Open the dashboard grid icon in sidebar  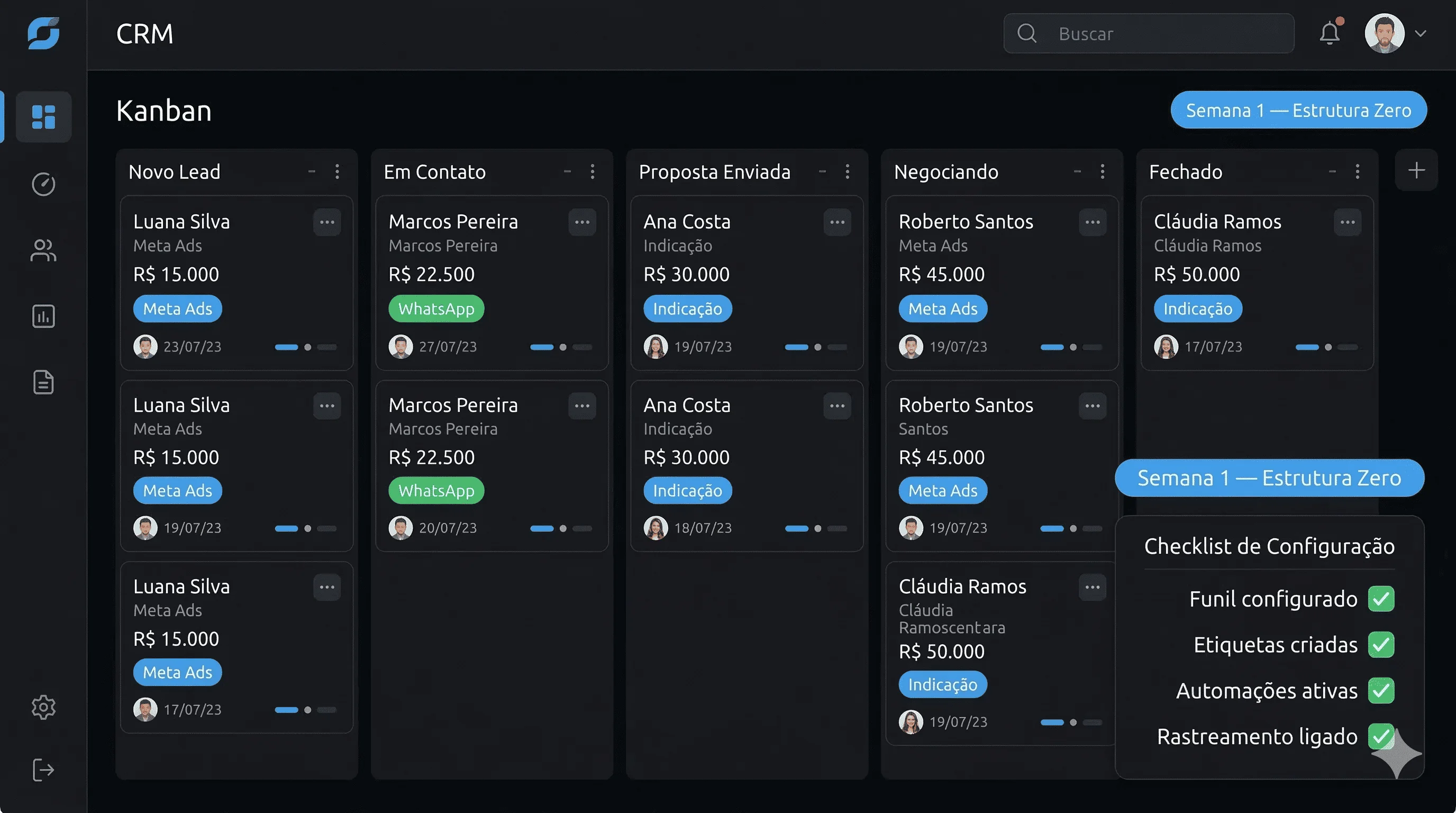[43, 116]
